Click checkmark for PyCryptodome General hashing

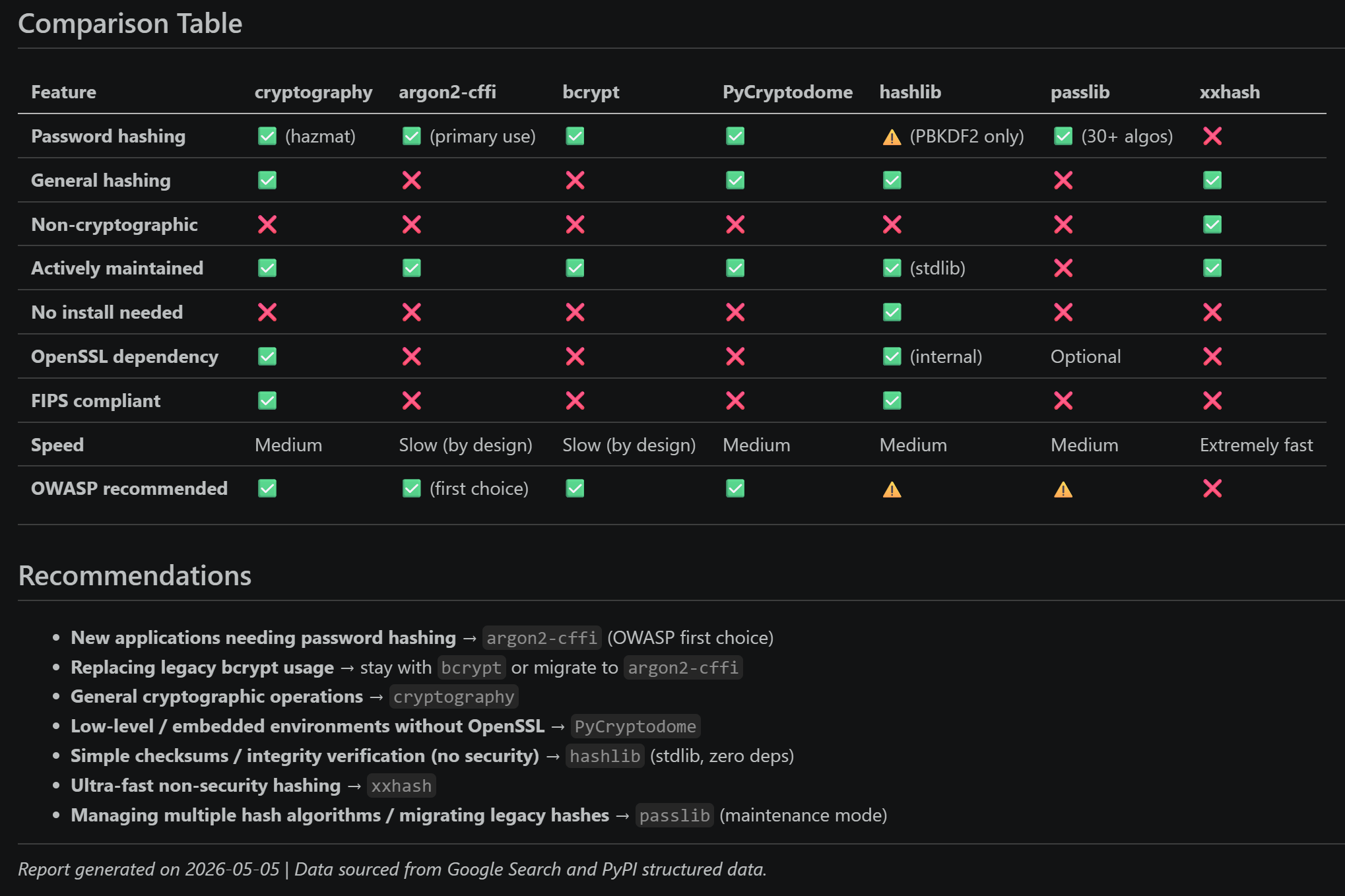(x=735, y=180)
